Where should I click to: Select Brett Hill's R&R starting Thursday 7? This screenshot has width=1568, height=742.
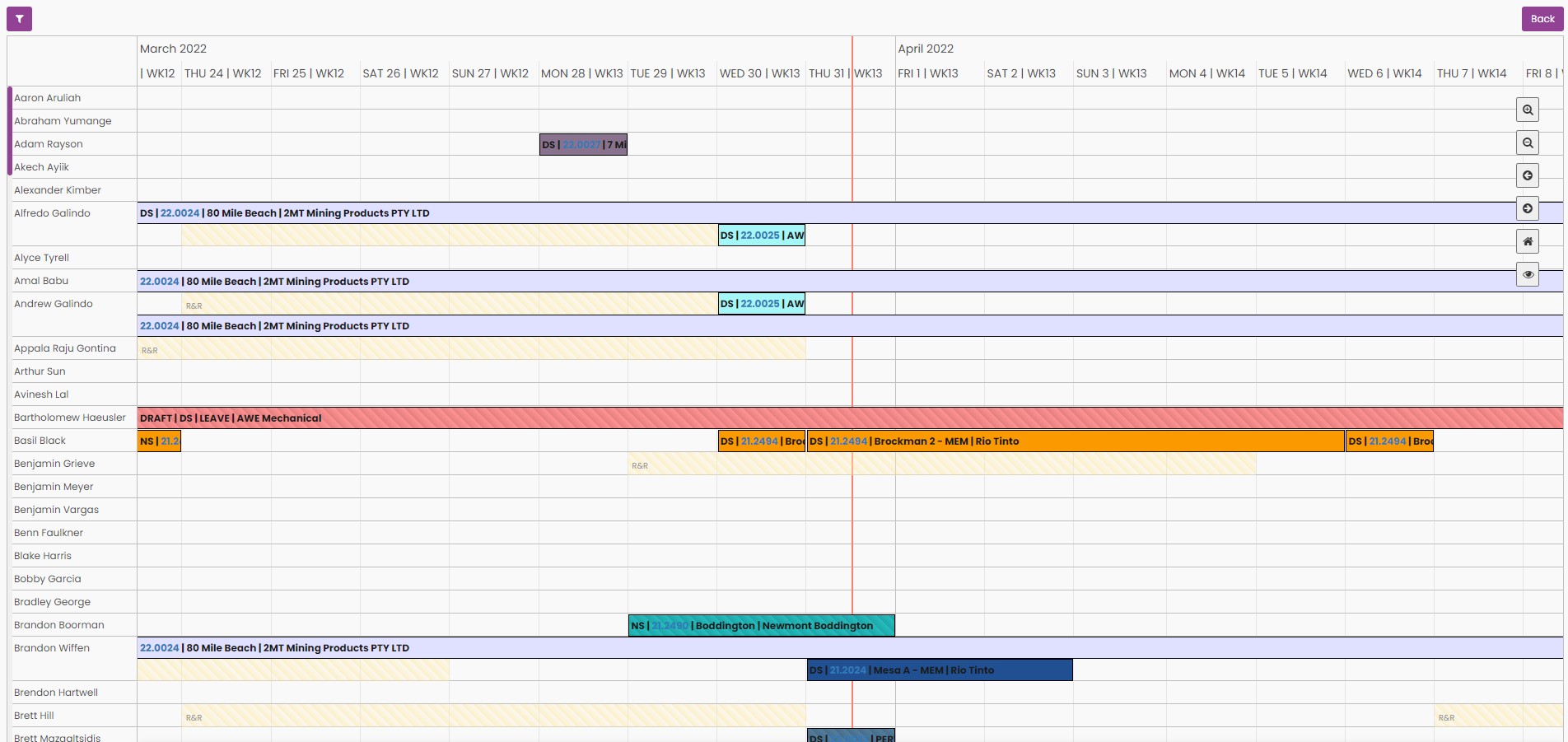pos(1499,716)
